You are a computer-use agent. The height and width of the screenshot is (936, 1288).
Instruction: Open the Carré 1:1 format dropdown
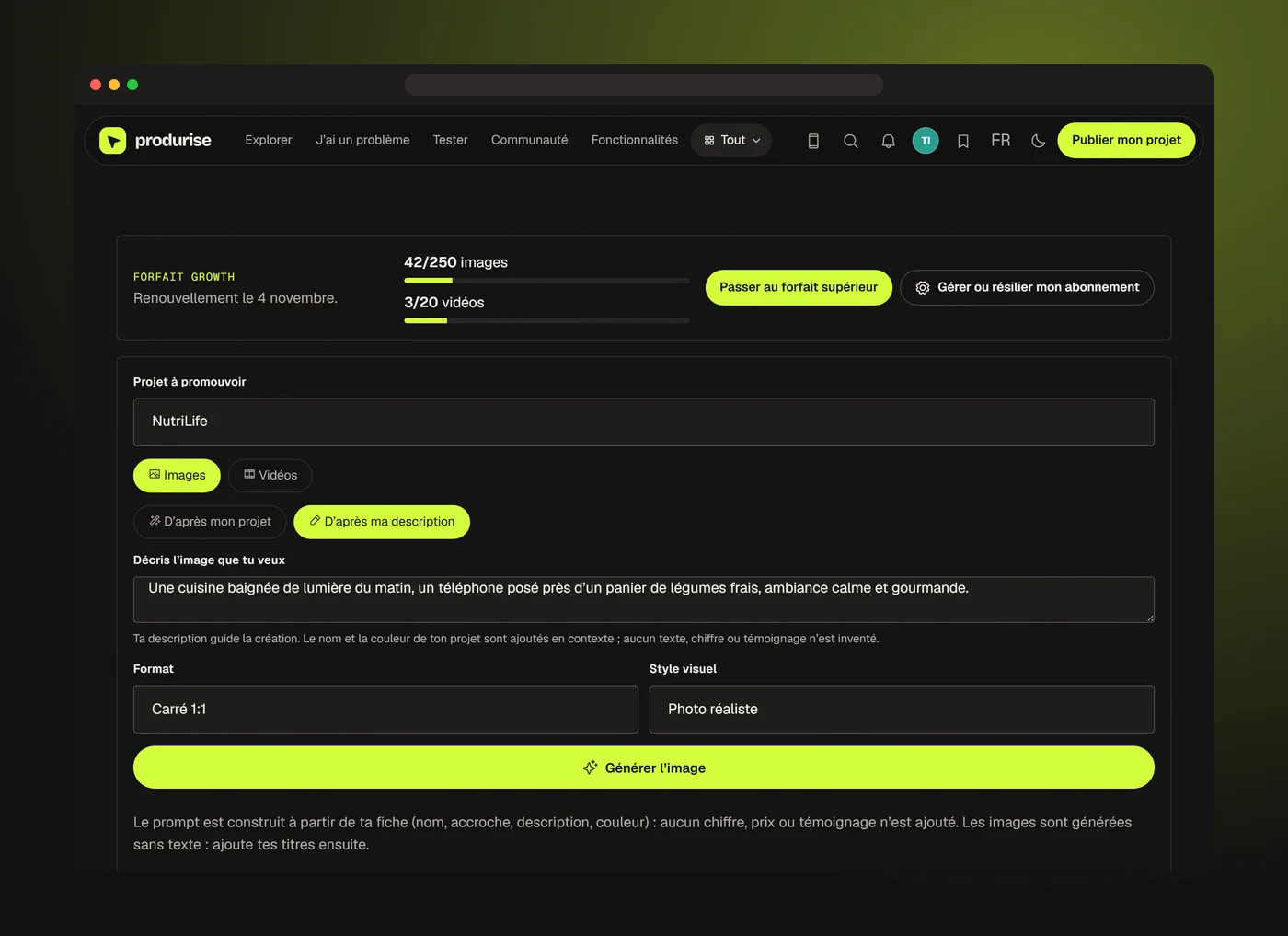(x=385, y=710)
